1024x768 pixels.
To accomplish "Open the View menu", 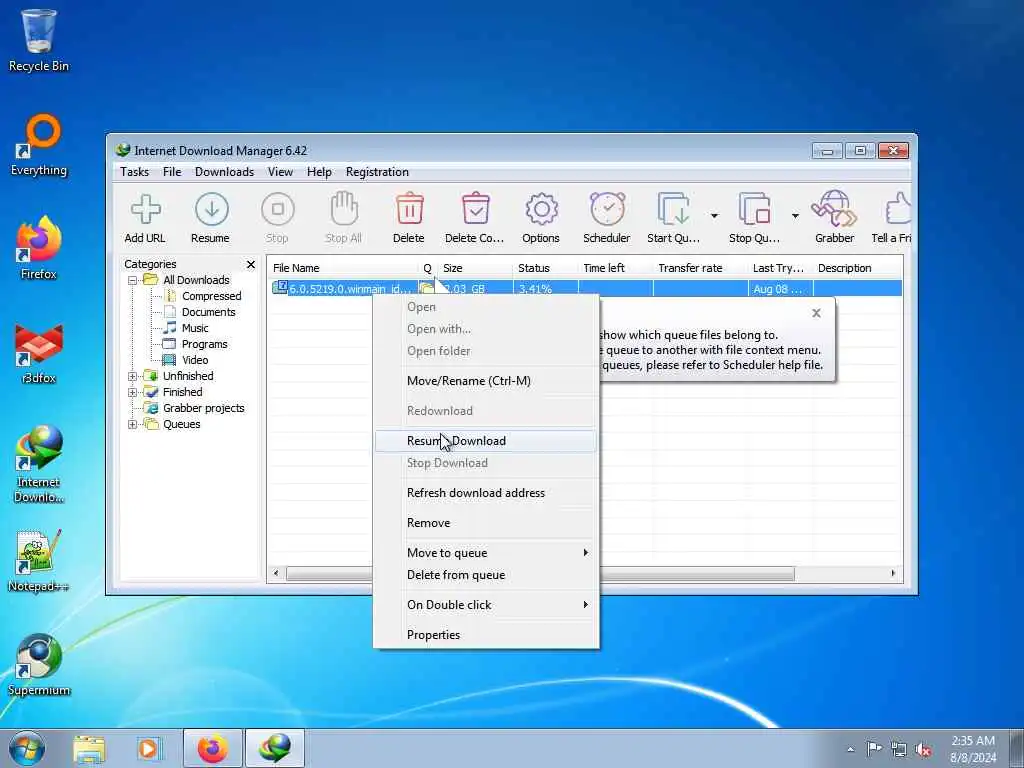I will click(x=280, y=172).
